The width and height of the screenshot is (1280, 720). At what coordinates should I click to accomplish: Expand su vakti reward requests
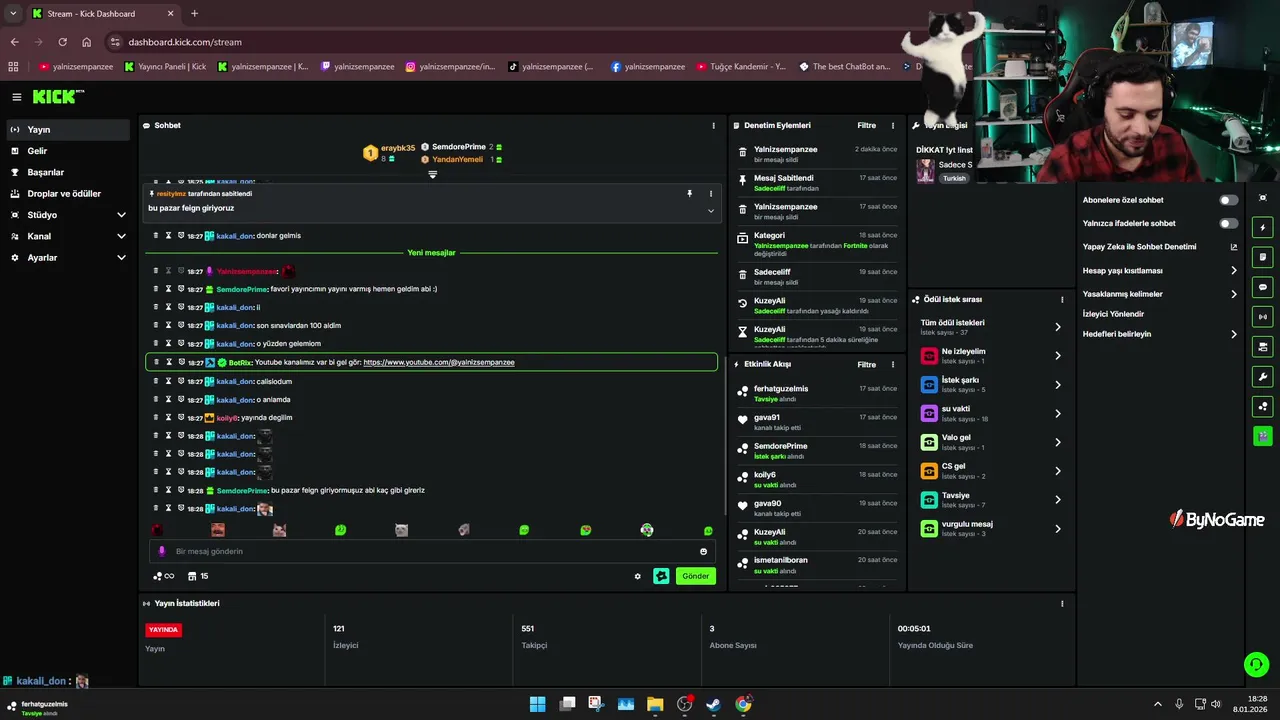pyautogui.click(x=992, y=413)
